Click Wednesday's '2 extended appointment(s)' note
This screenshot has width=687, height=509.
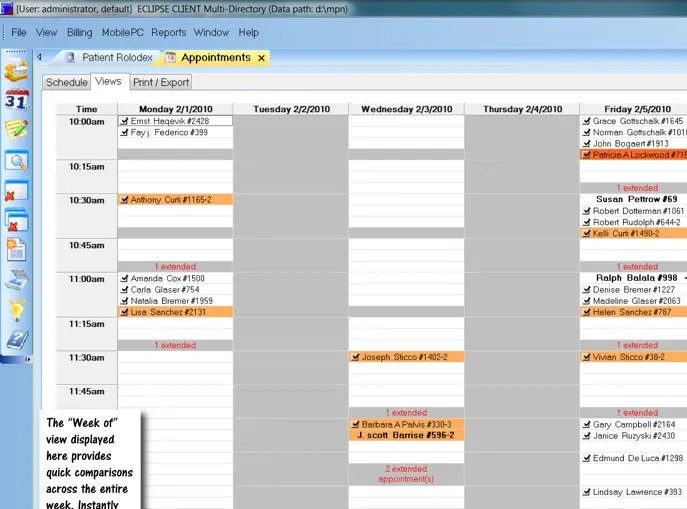click(407, 474)
